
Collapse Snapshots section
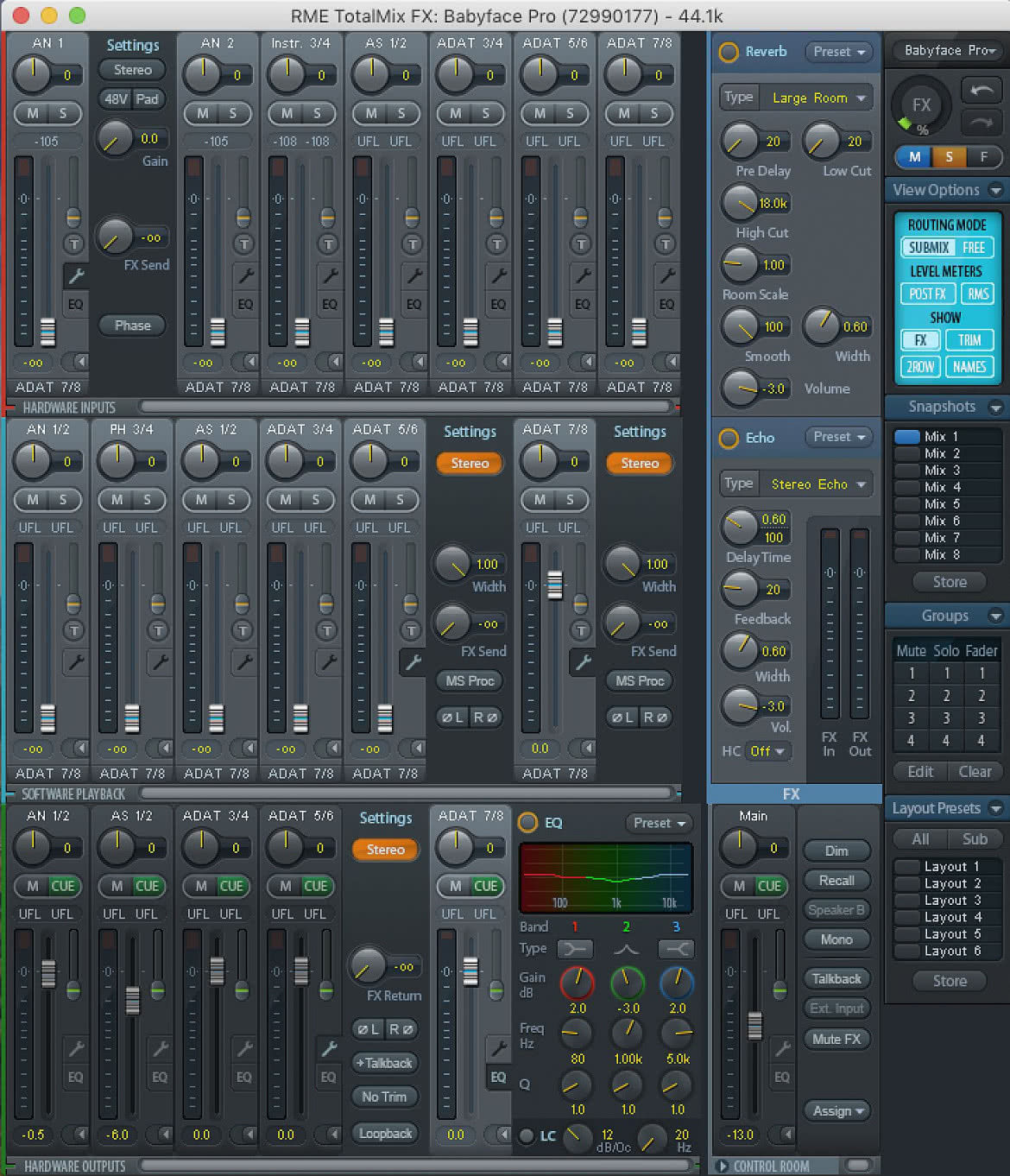point(995,407)
